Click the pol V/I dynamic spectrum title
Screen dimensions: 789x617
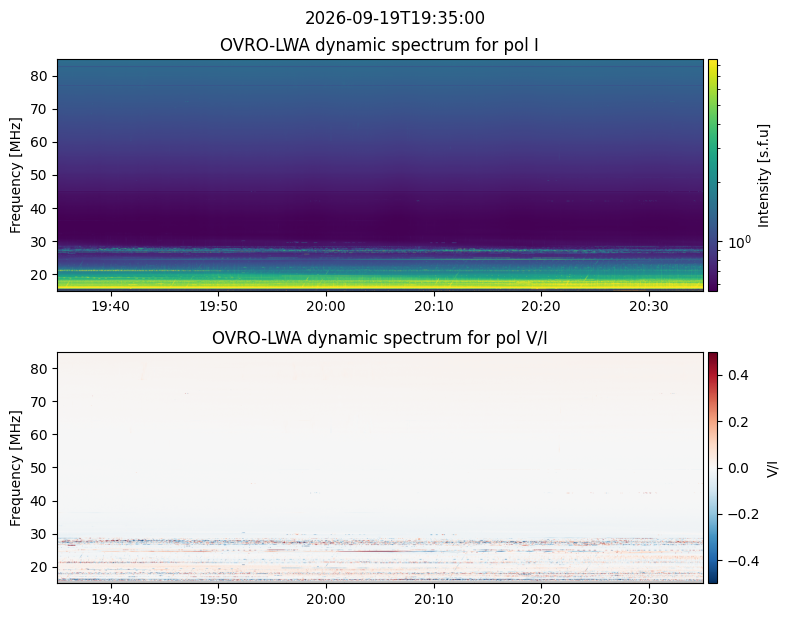(x=379, y=338)
